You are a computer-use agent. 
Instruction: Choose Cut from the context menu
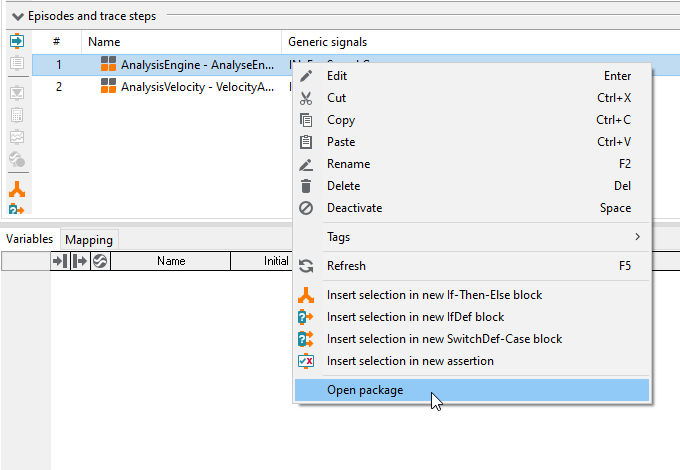472,98
